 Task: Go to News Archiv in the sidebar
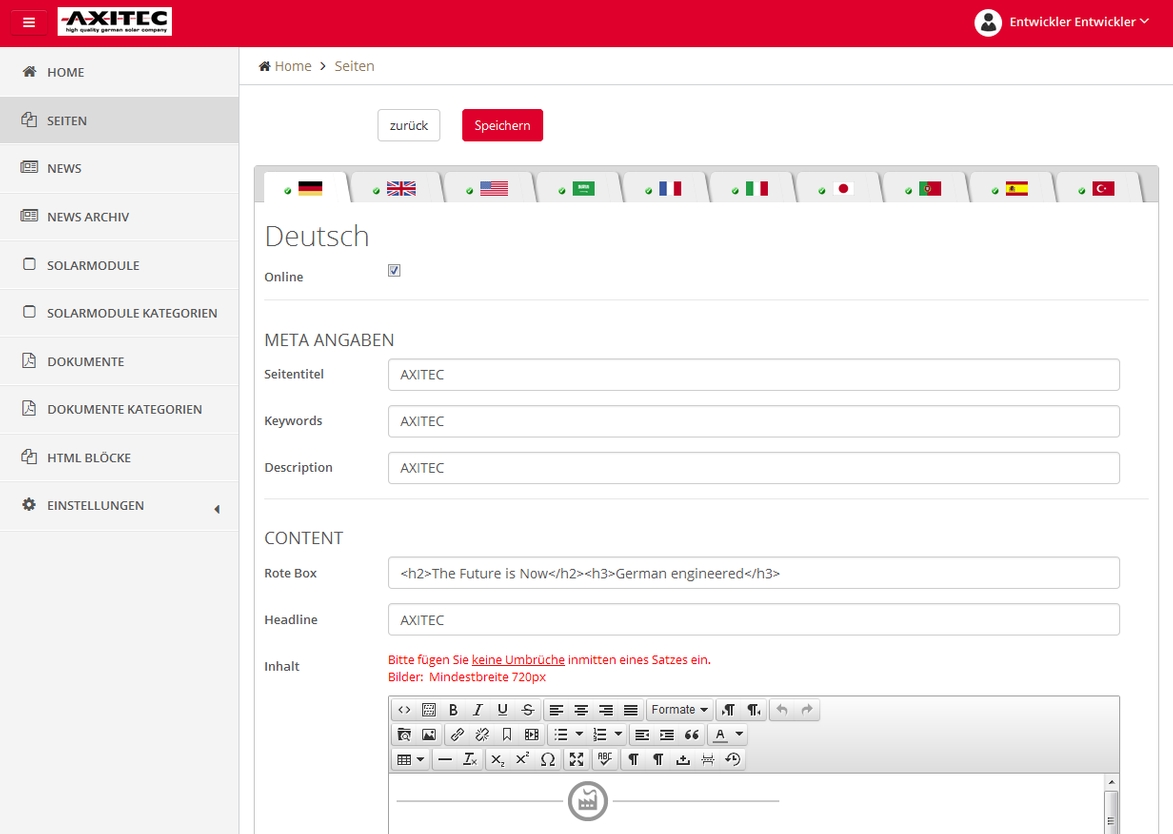119,216
